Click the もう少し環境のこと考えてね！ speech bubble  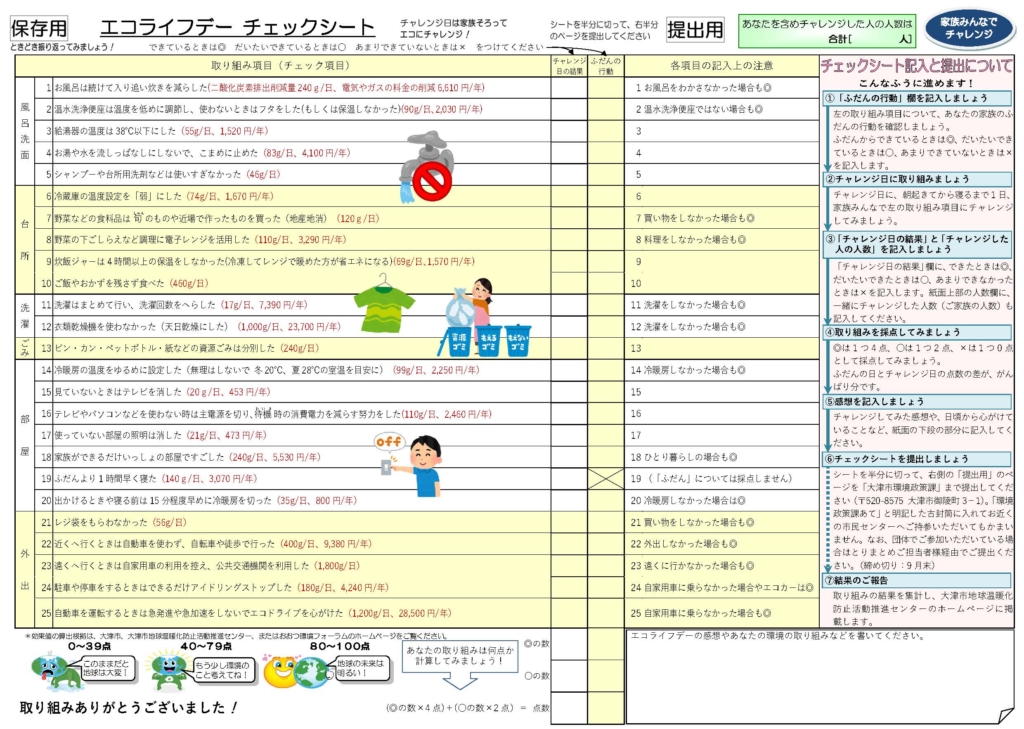point(222,669)
